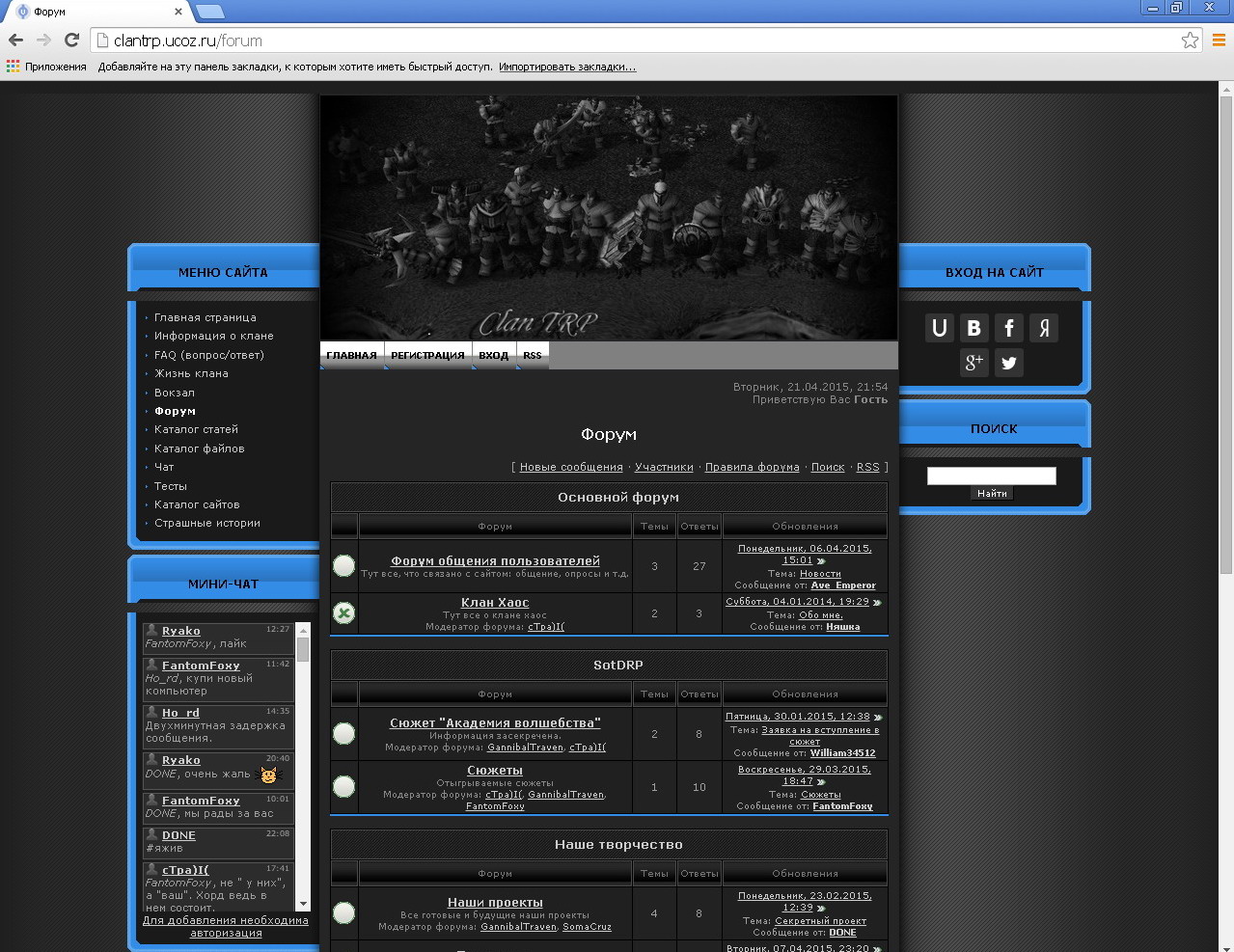Open the ГЛАВНАЯ navigation tab

(351, 355)
